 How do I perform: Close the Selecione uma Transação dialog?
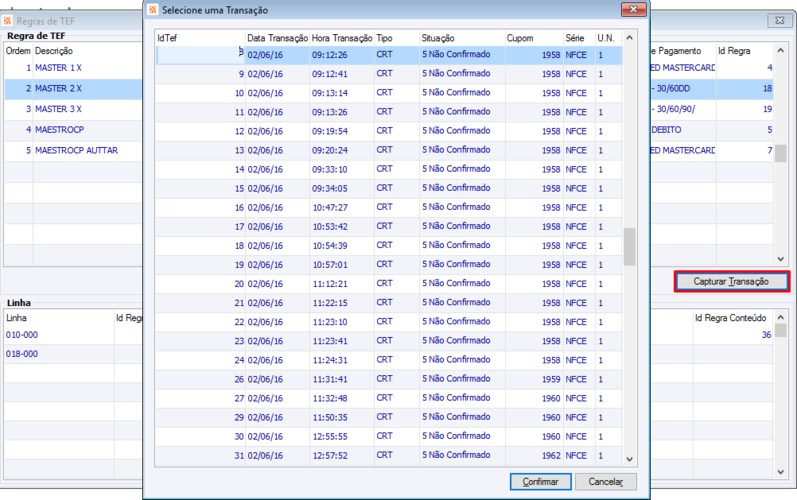coord(633,9)
